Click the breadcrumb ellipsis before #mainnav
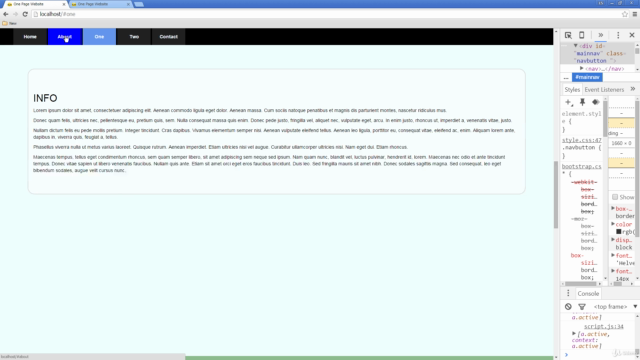This screenshot has height=360, width=640. 566,78
